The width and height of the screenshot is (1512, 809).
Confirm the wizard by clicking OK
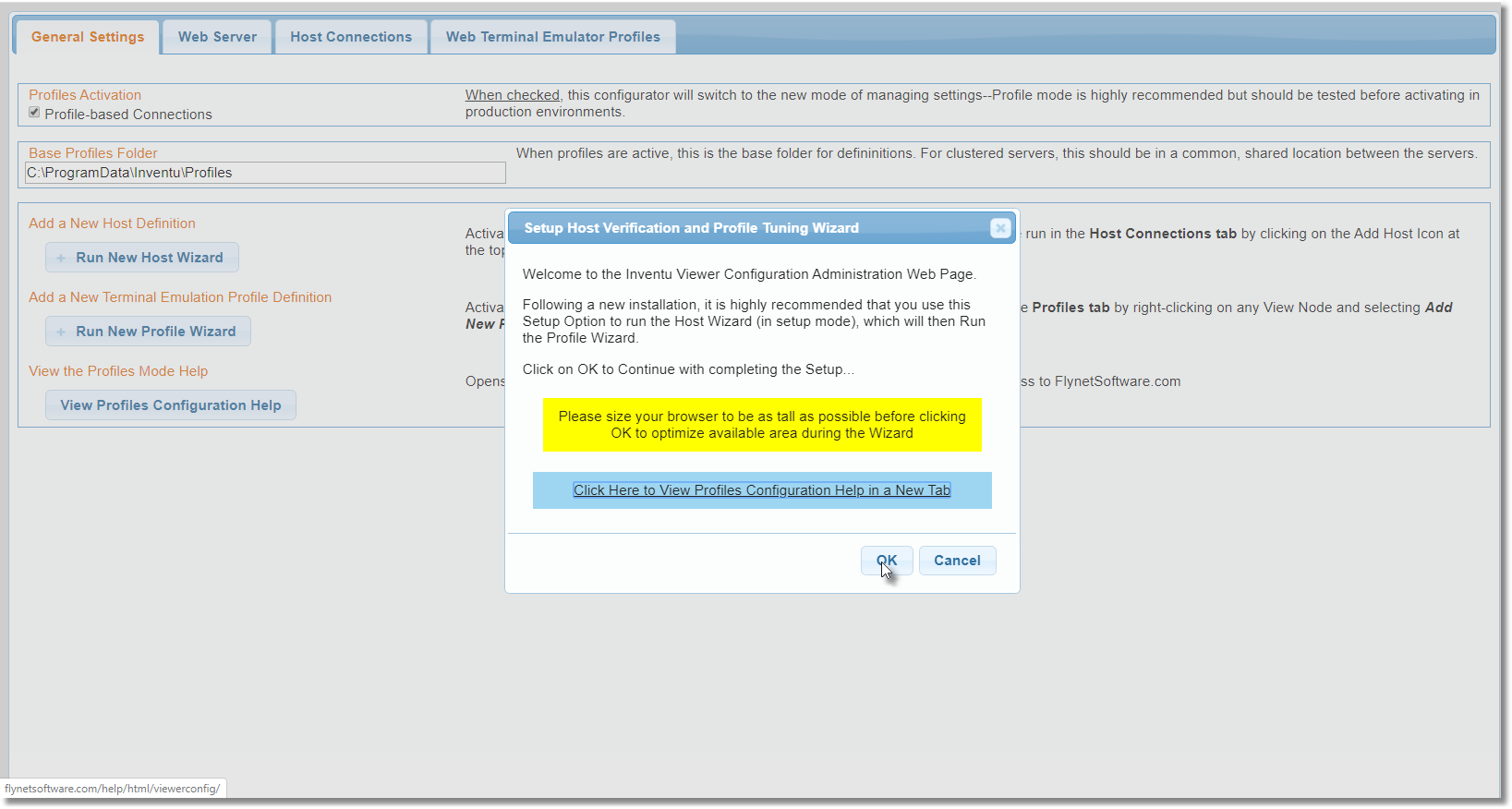click(887, 561)
